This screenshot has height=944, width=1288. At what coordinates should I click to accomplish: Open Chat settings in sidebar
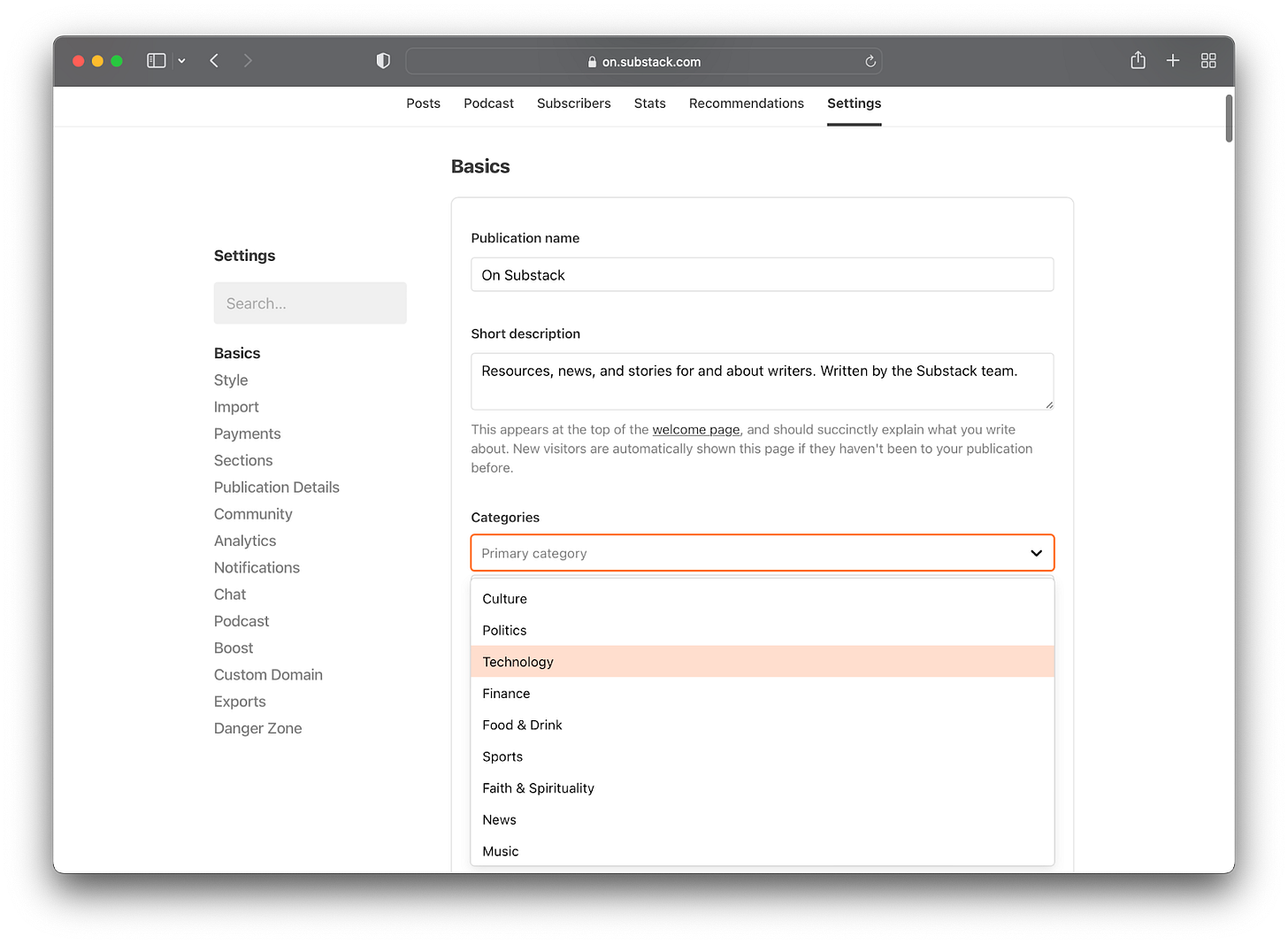click(x=230, y=595)
